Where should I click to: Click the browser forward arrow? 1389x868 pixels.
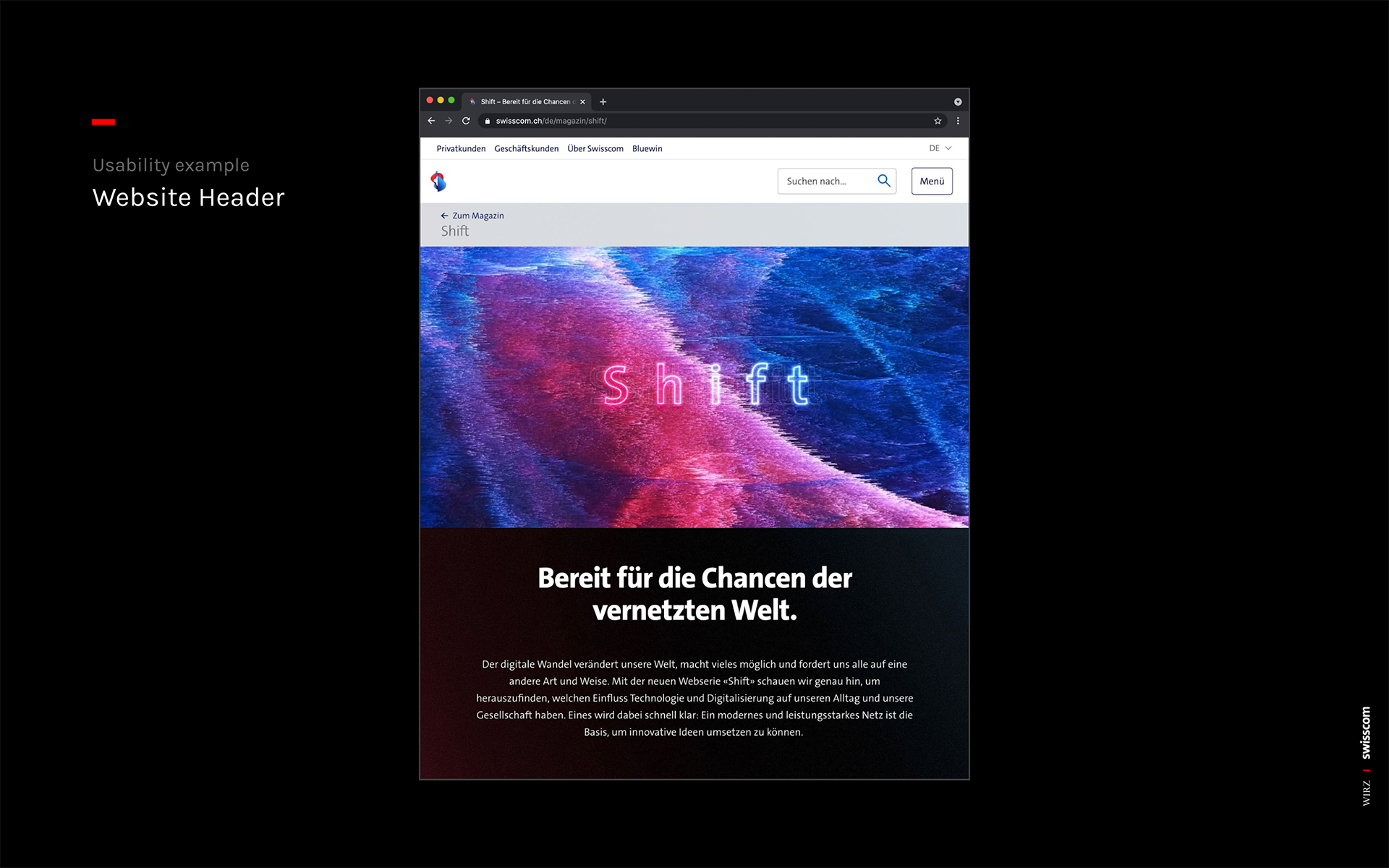coord(449,121)
